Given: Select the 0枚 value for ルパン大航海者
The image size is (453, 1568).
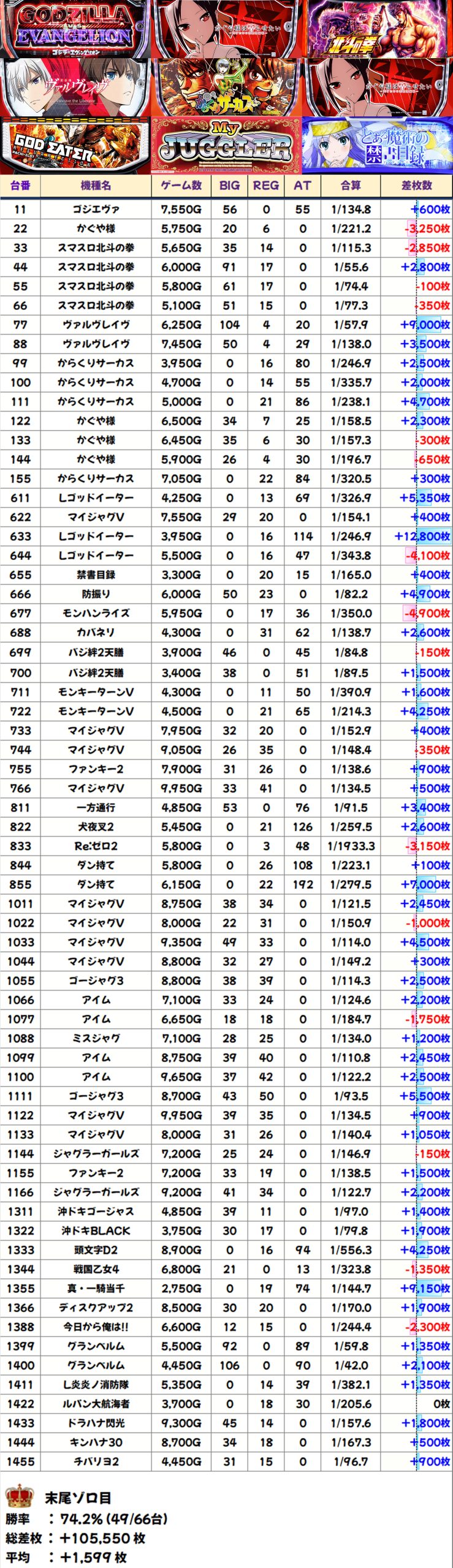Looking at the screenshot, I should click(441, 1404).
